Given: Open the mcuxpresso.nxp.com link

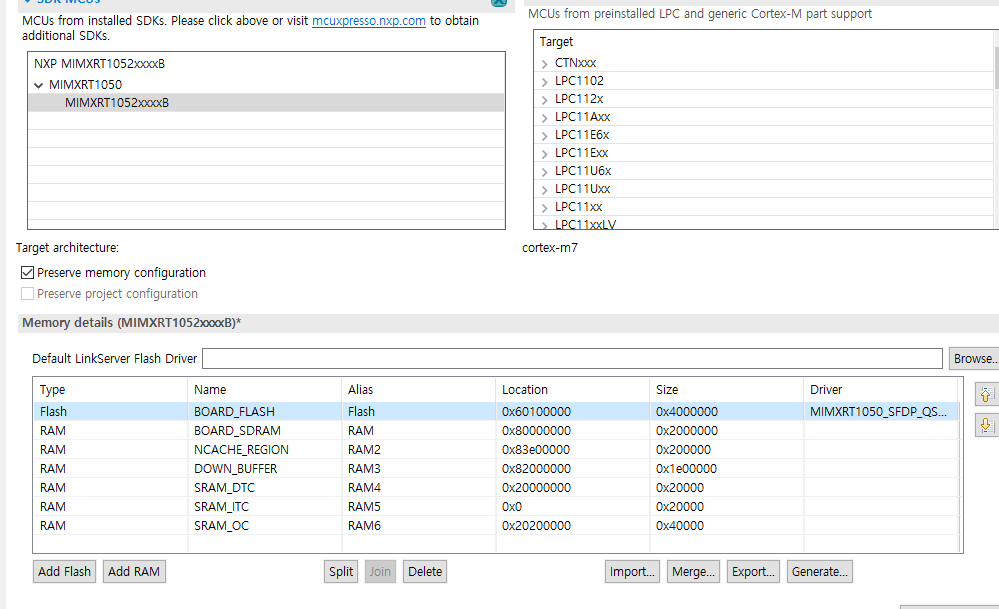Looking at the screenshot, I should 369,19.
